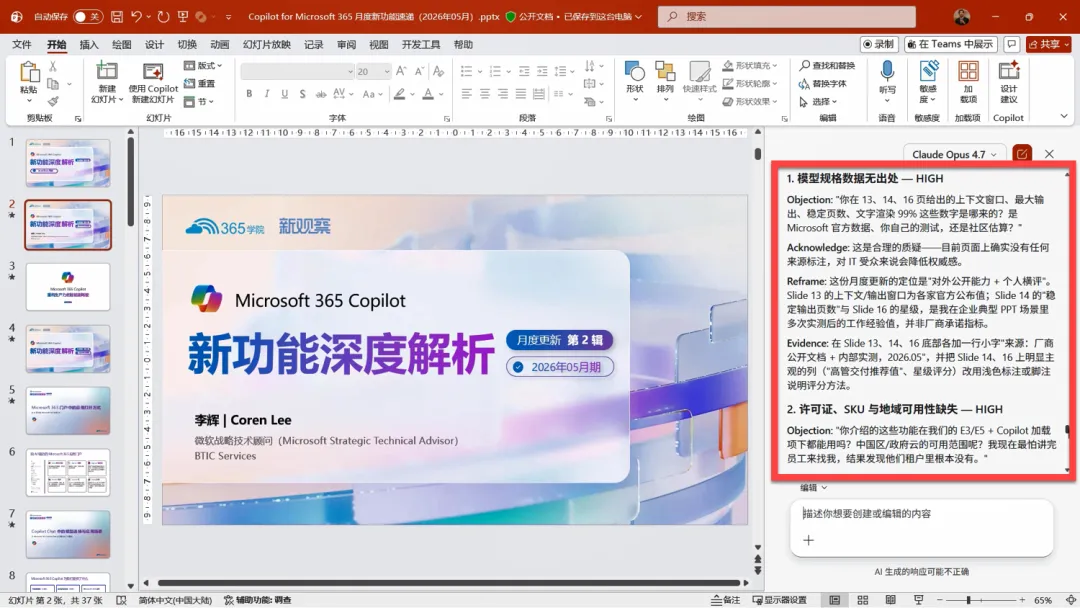
Task: Click 查找和替换 find and replace
Action: pyautogui.click(x=827, y=65)
